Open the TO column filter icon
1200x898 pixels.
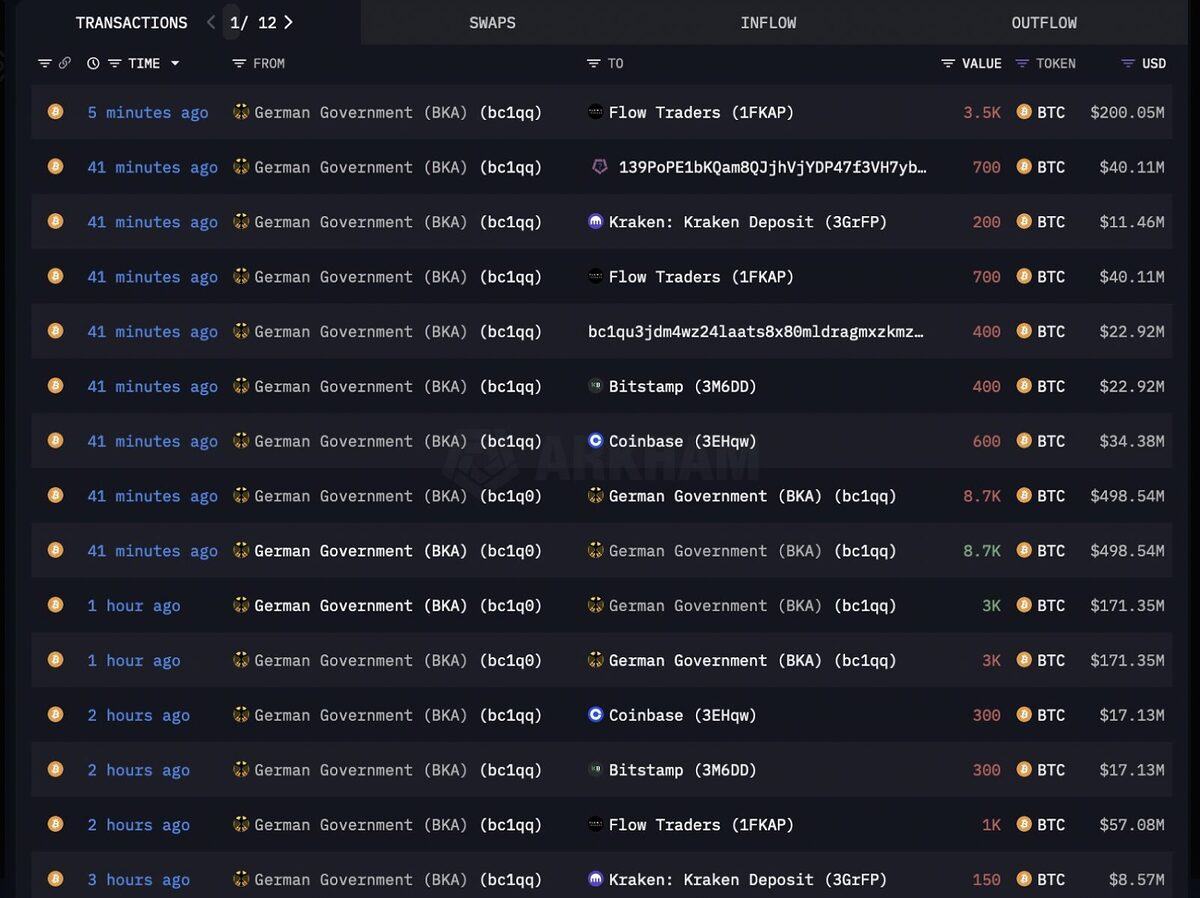point(594,63)
